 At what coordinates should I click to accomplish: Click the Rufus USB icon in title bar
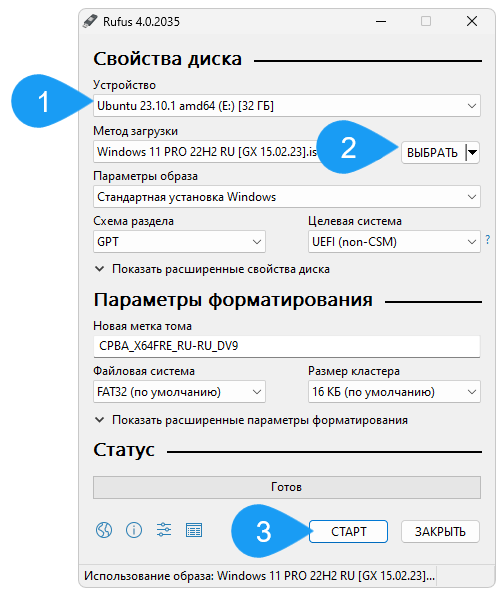pos(90,21)
